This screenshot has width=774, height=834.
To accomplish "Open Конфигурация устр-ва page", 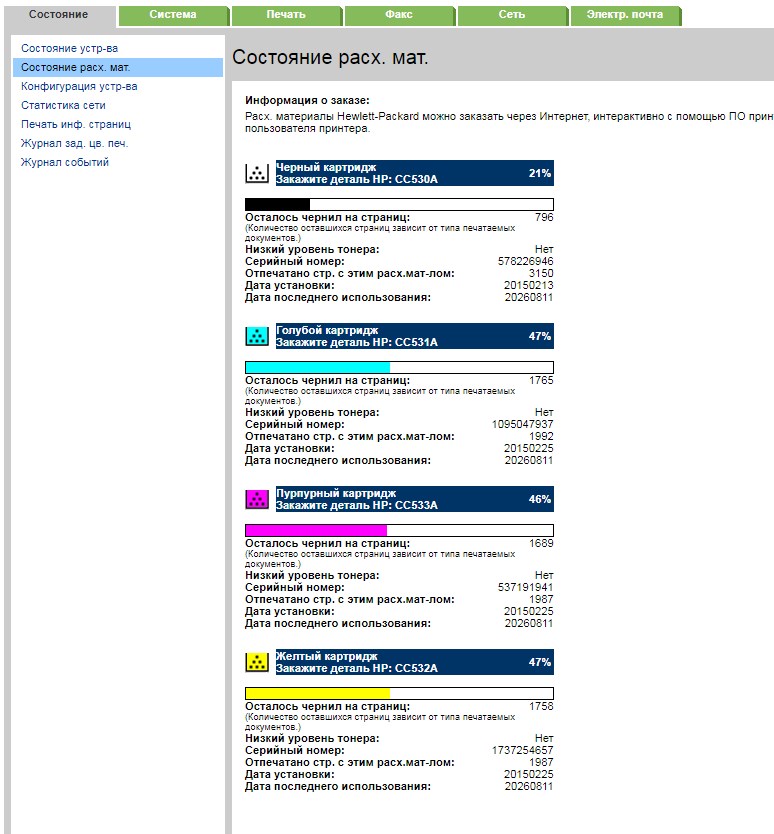I will [79, 86].
